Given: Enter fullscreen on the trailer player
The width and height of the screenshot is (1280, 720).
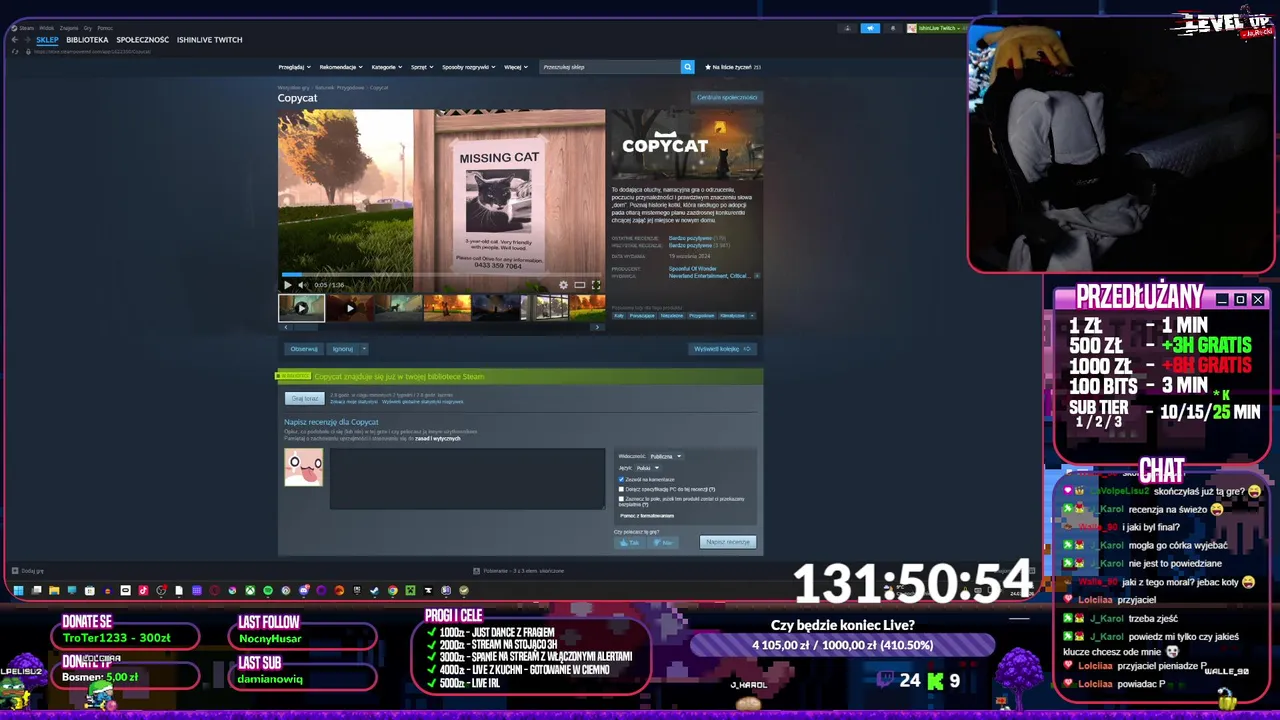Looking at the screenshot, I should click(596, 285).
